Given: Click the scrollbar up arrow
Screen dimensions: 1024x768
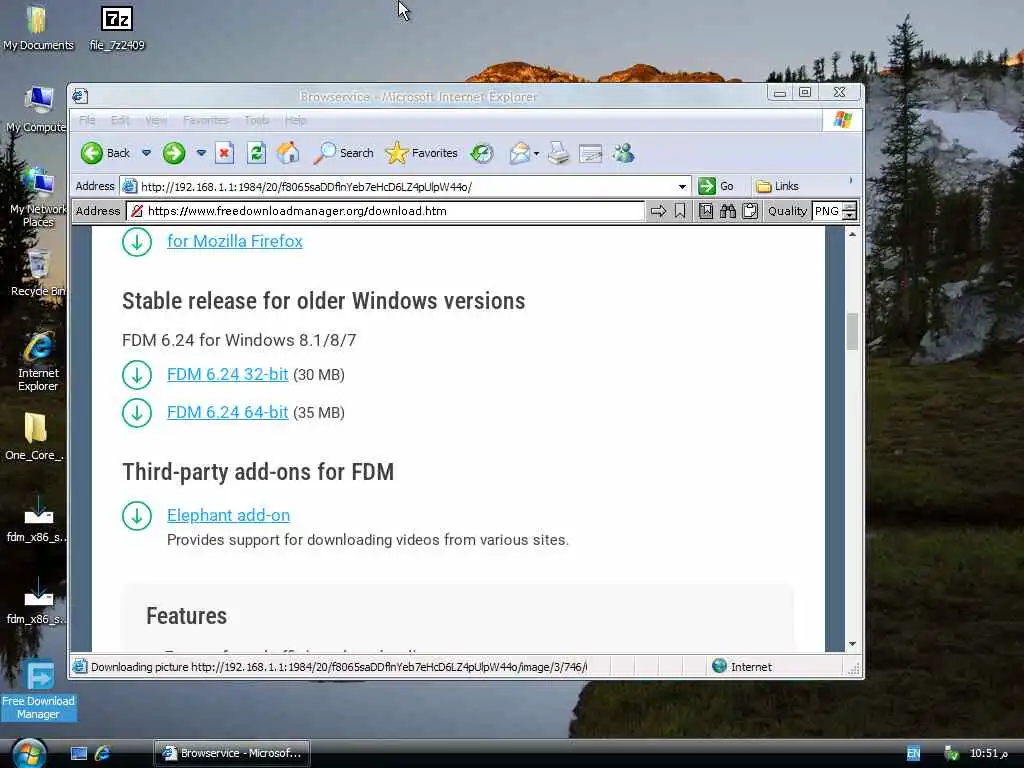Looking at the screenshot, I should tap(852, 234).
